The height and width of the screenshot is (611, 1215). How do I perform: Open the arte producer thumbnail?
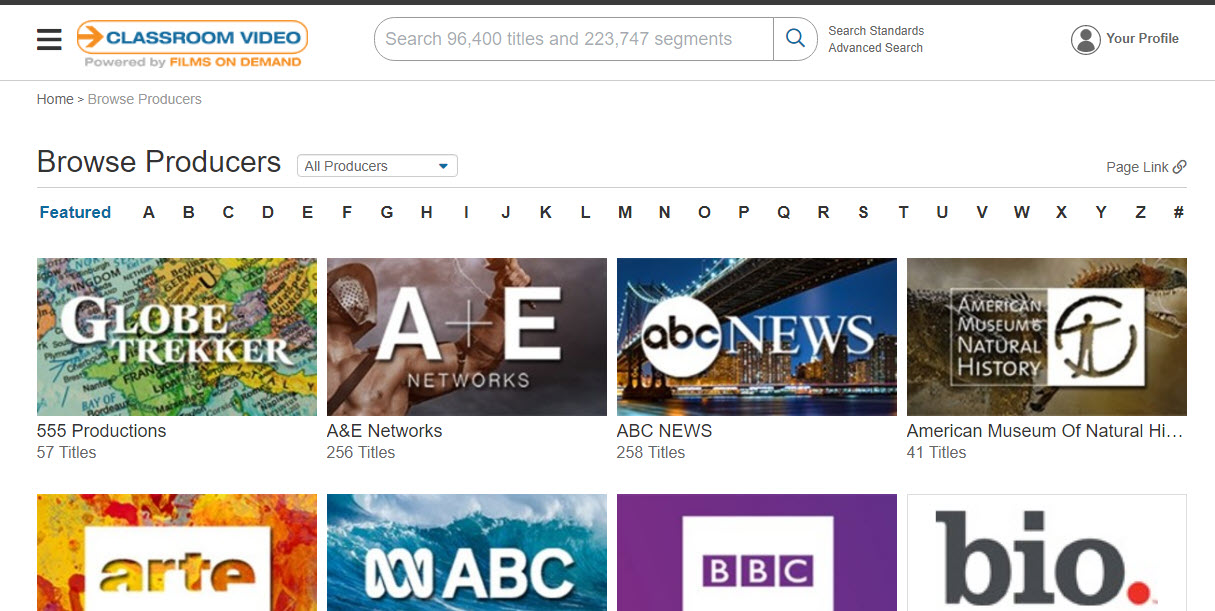tap(177, 552)
